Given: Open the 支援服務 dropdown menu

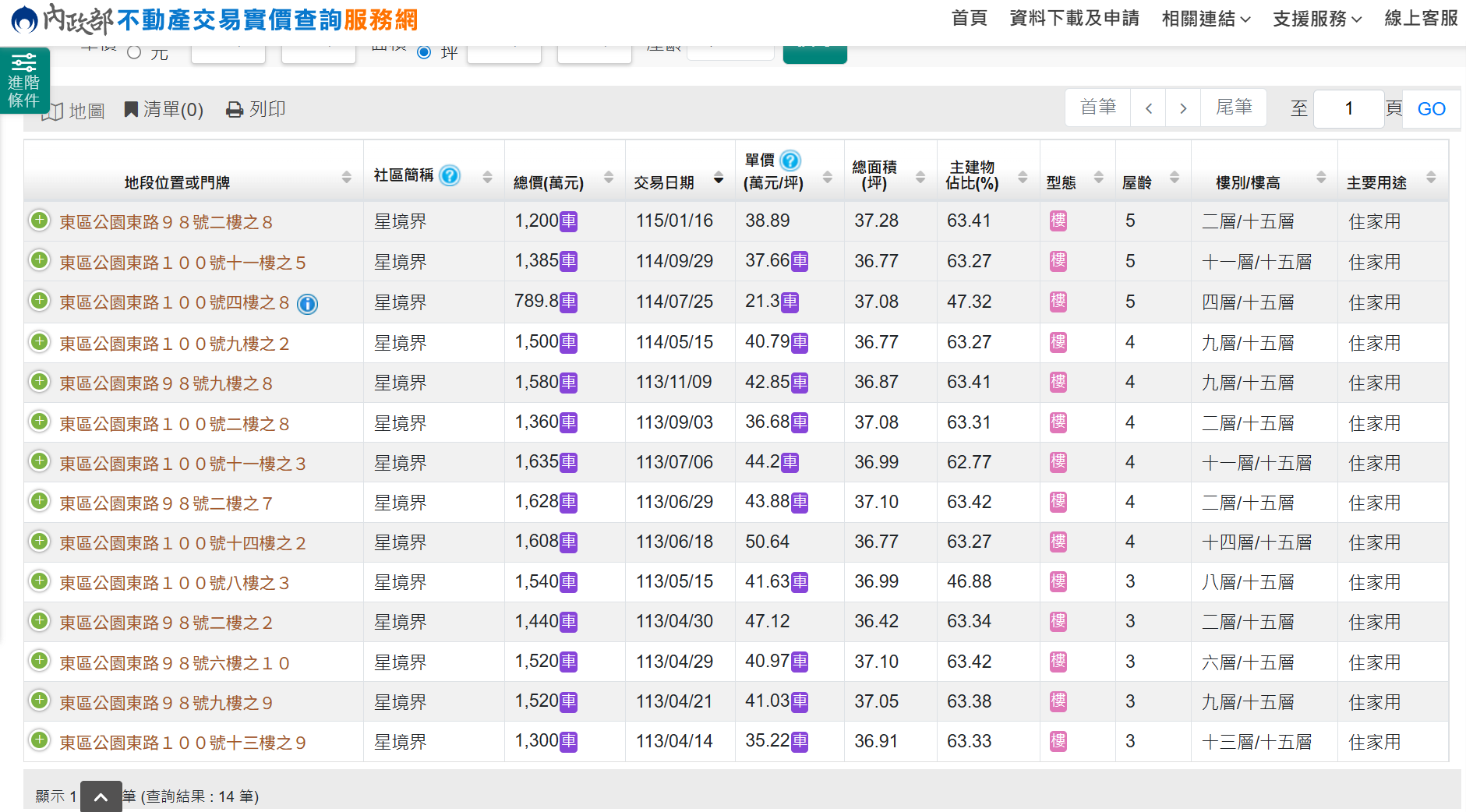Looking at the screenshot, I should [1316, 19].
